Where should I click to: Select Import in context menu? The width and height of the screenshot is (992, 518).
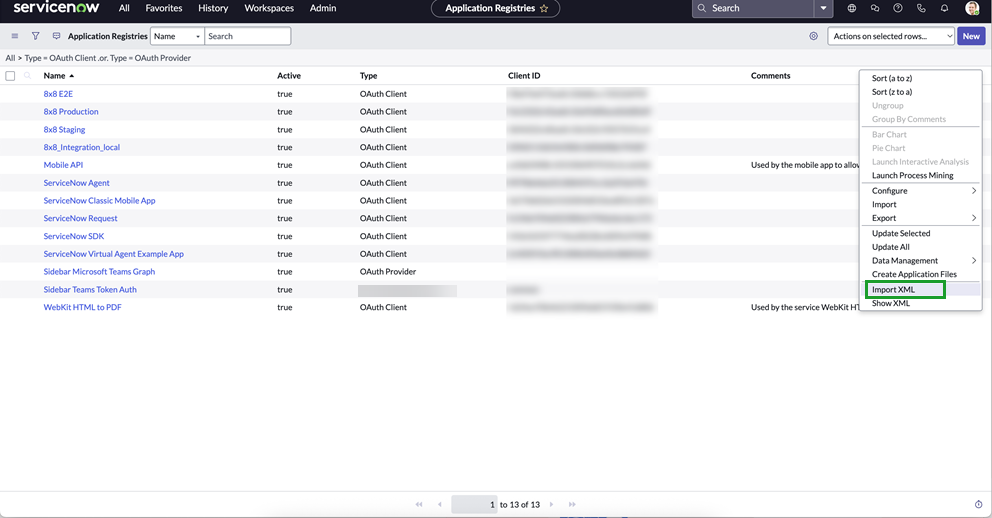pos(884,204)
